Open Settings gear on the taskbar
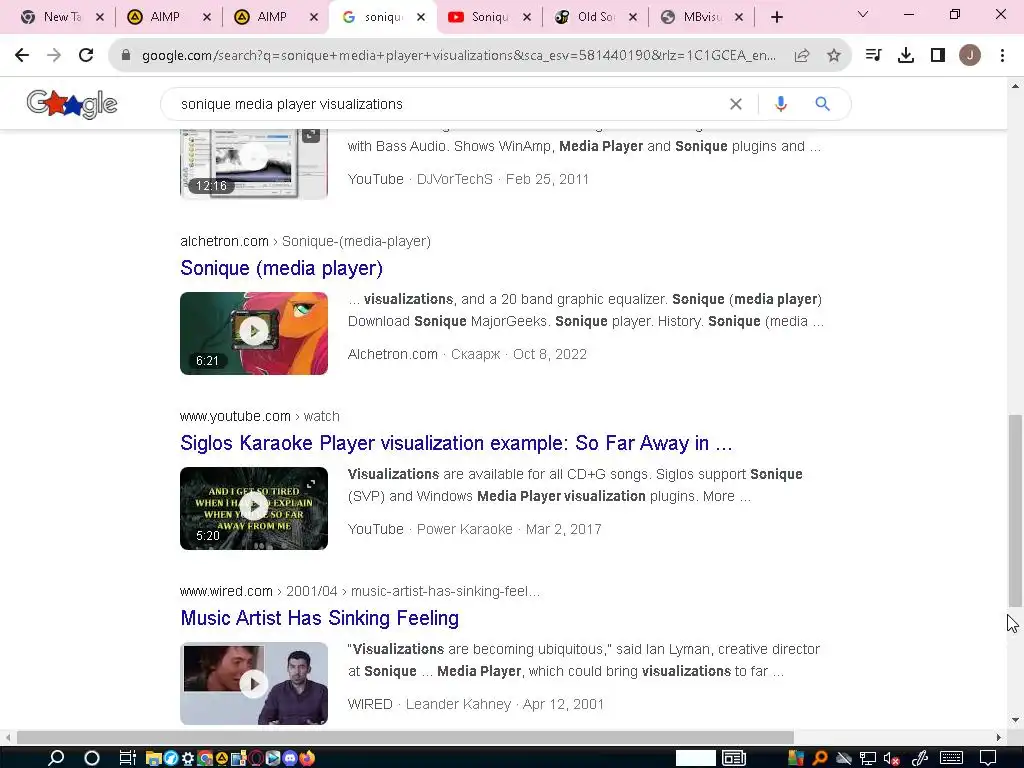Image resolution: width=1024 pixels, height=768 pixels. click(187, 758)
